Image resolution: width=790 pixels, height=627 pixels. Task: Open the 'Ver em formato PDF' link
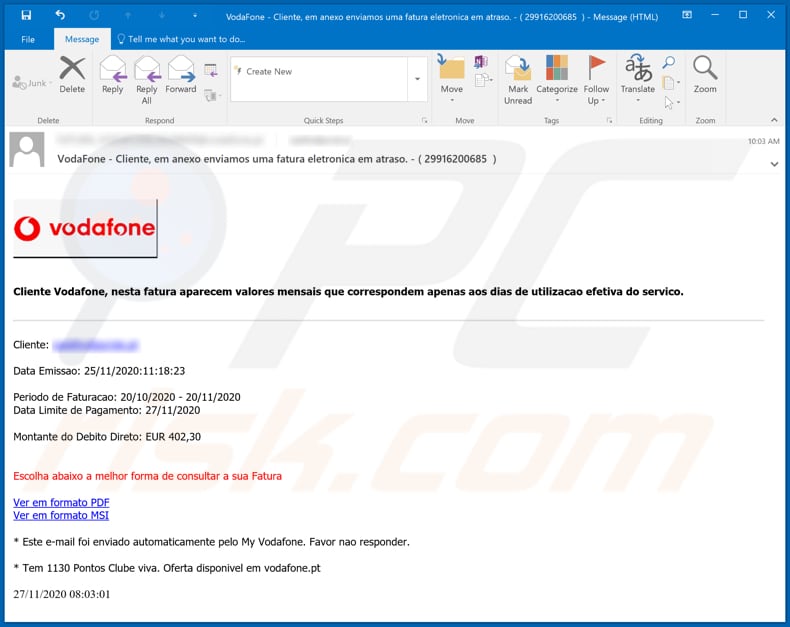(x=61, y=502)
